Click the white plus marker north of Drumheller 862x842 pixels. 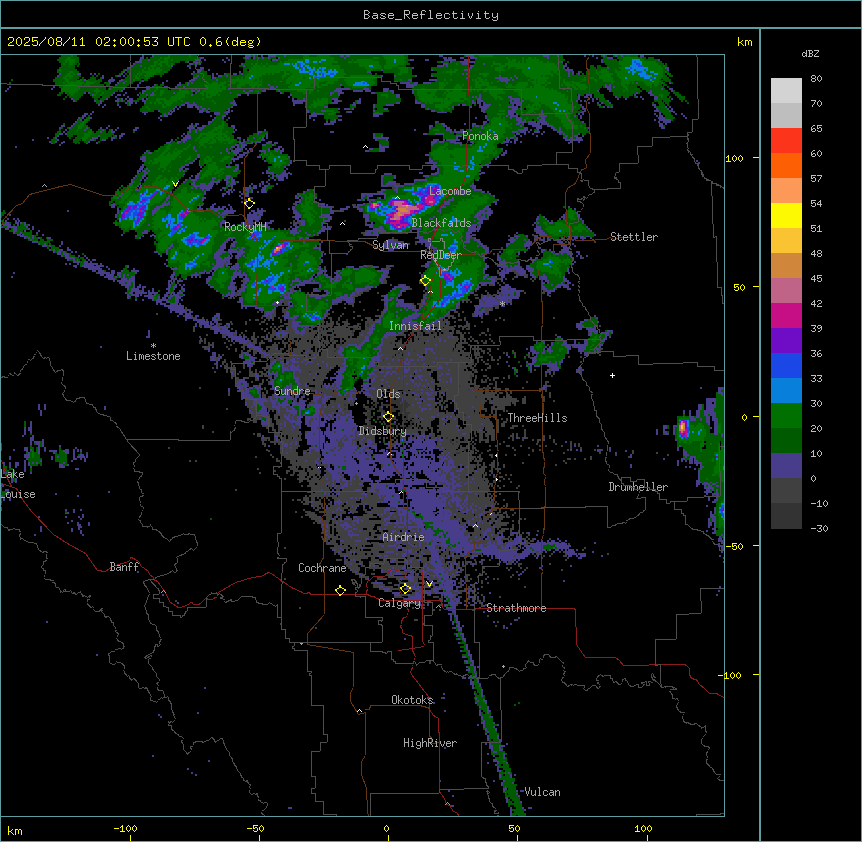point(612,375)
